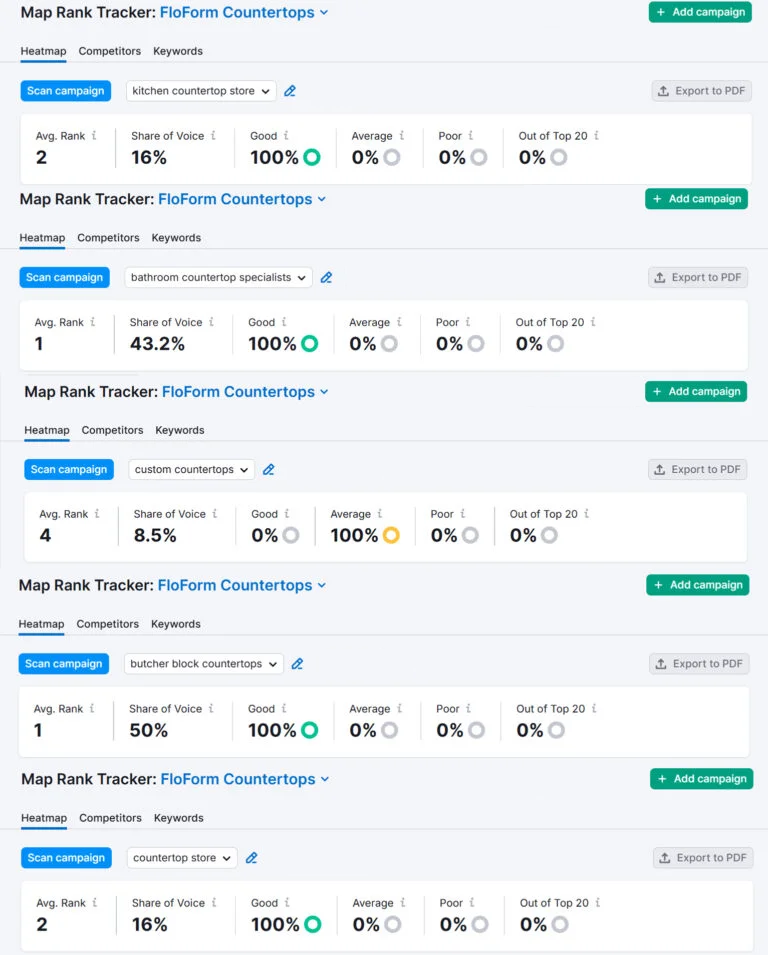
Task: Click pencil edit icon beside kitchen countertop store
Action: click(290, 91)
